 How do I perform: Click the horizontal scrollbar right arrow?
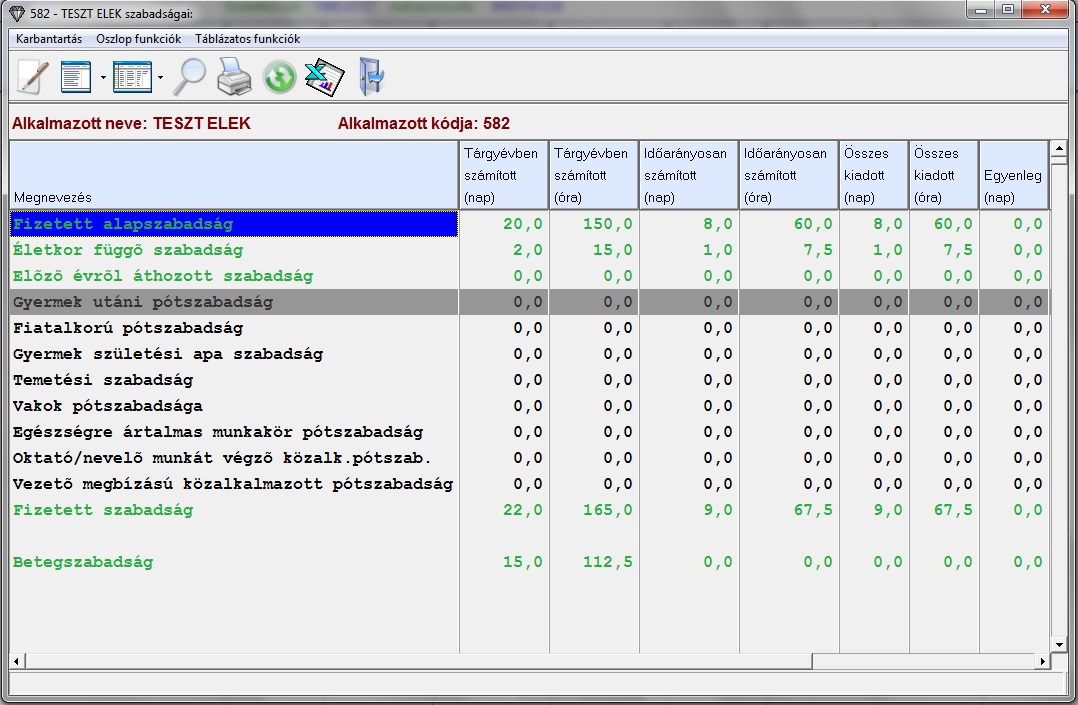pyautogui.click(x=1043, y=661)
